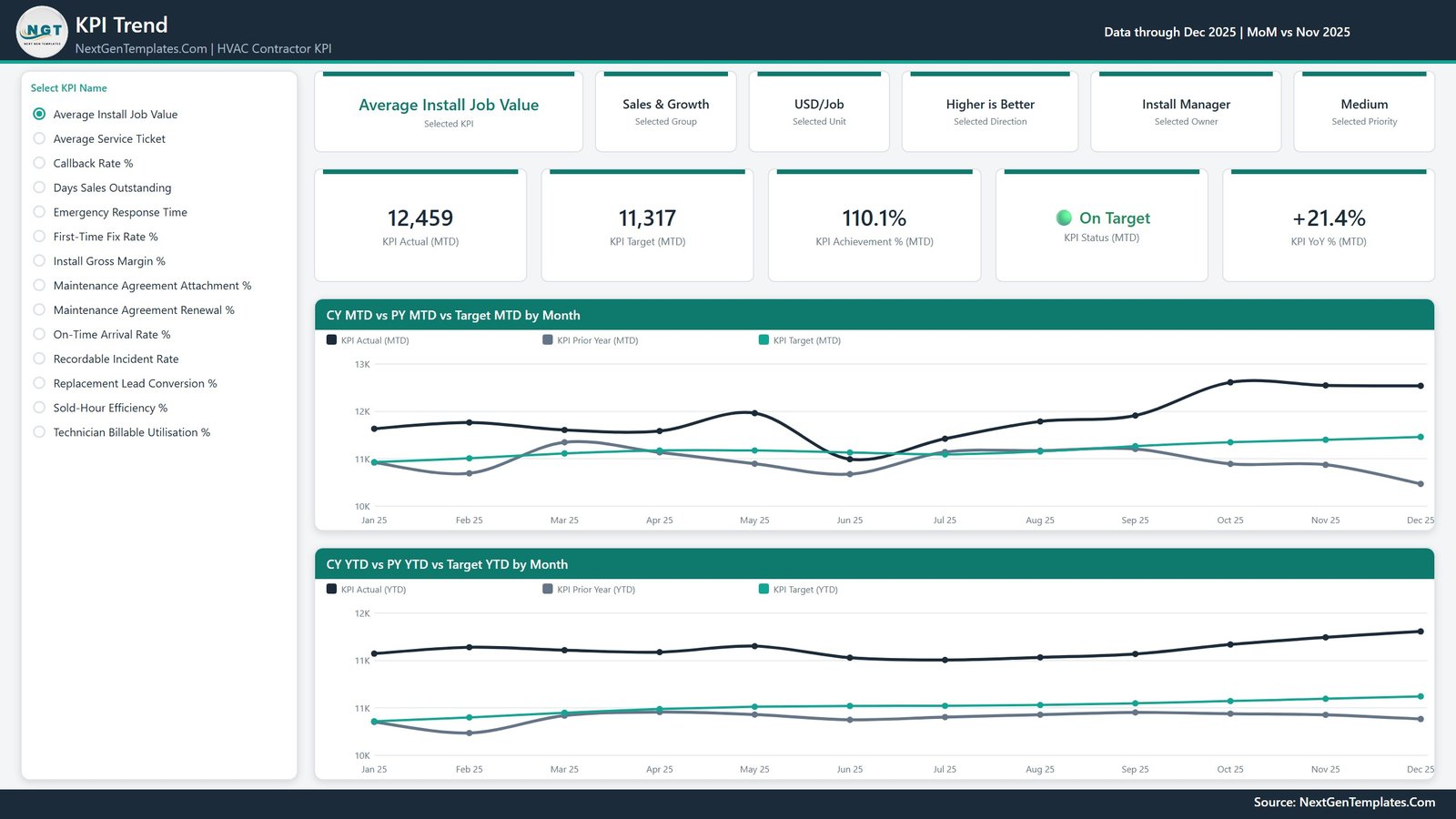Click the CY MTD vs PY MTD chart title

(x=453, y=315)
